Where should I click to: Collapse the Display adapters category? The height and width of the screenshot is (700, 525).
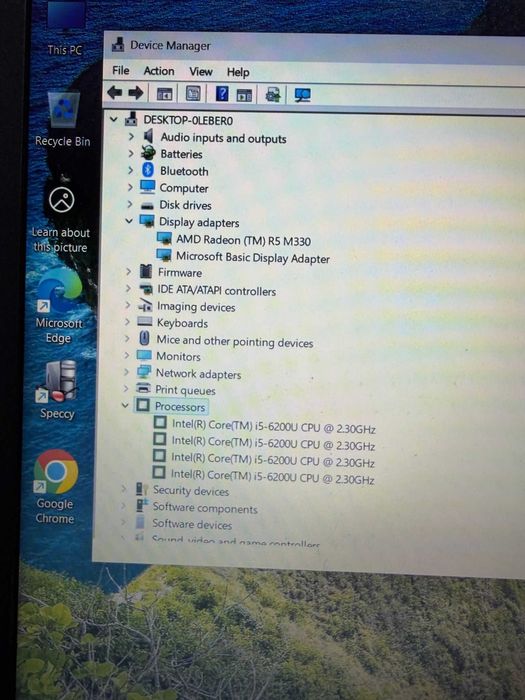[x=129, y=221]
